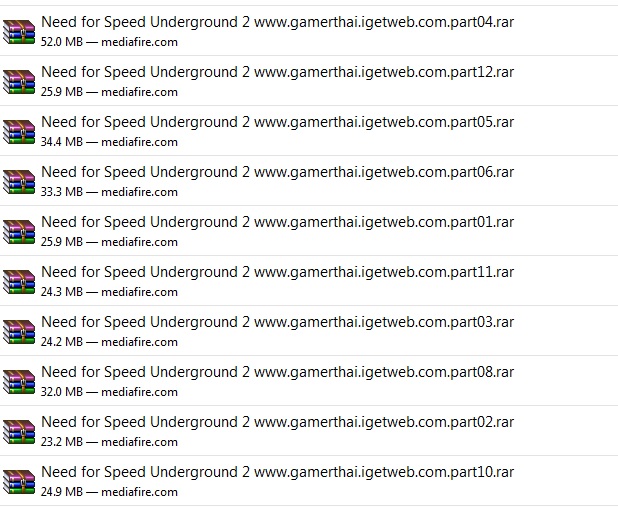618x514 pixels.
Task: Open the file name ending part12.rar
Action: point(277,72)
